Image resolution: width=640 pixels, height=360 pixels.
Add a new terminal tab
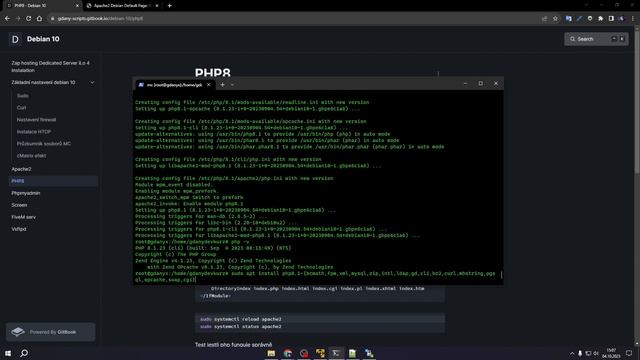click(x=222, y=85)
